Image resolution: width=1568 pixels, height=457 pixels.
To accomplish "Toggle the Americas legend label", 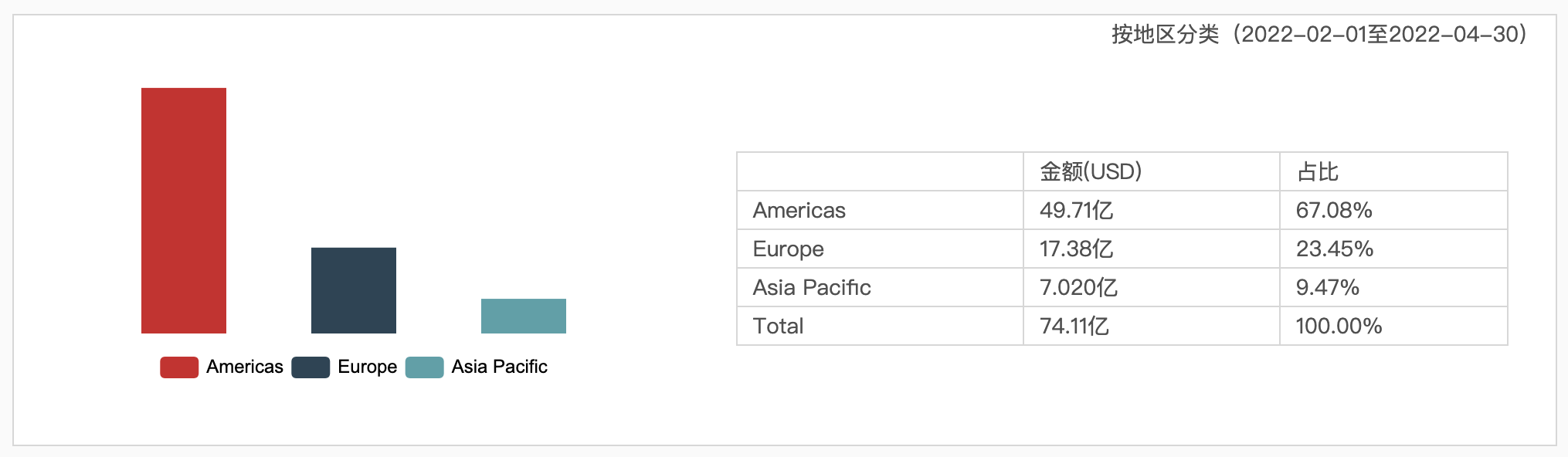I will click(244, 367).
